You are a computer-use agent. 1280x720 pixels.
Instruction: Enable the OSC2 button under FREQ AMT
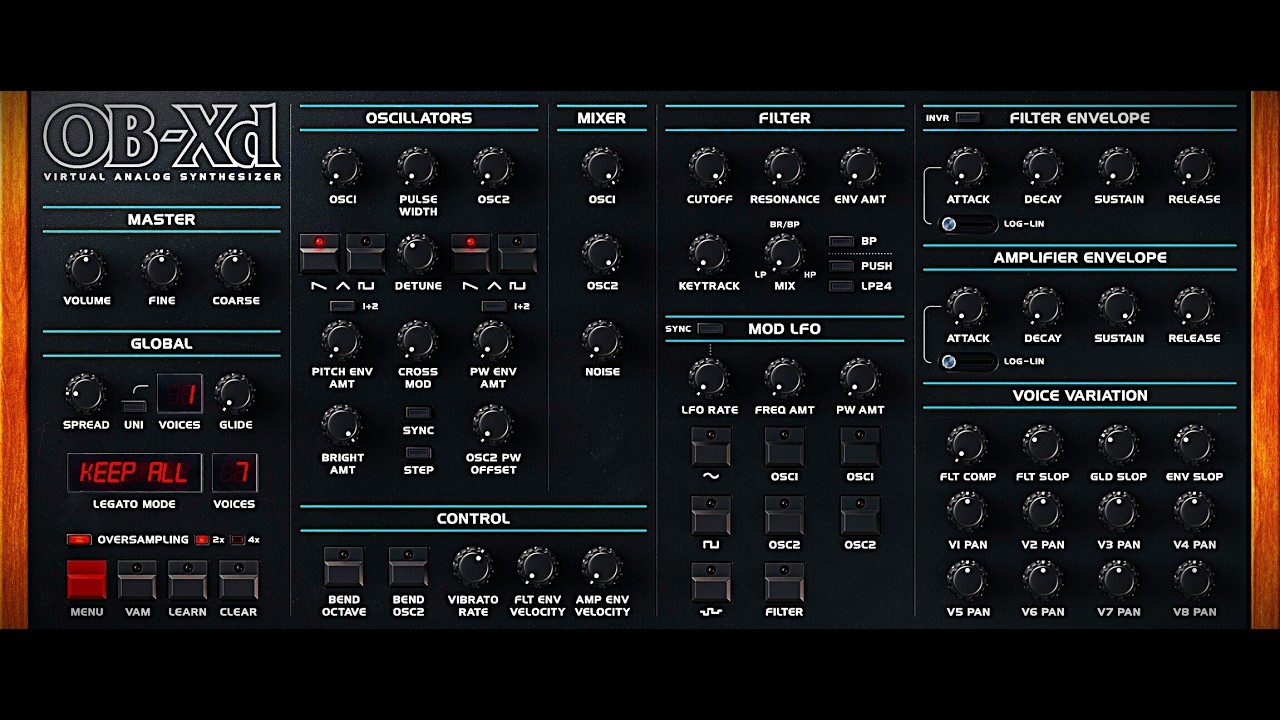pyautogui.click(x=785, y=514)
